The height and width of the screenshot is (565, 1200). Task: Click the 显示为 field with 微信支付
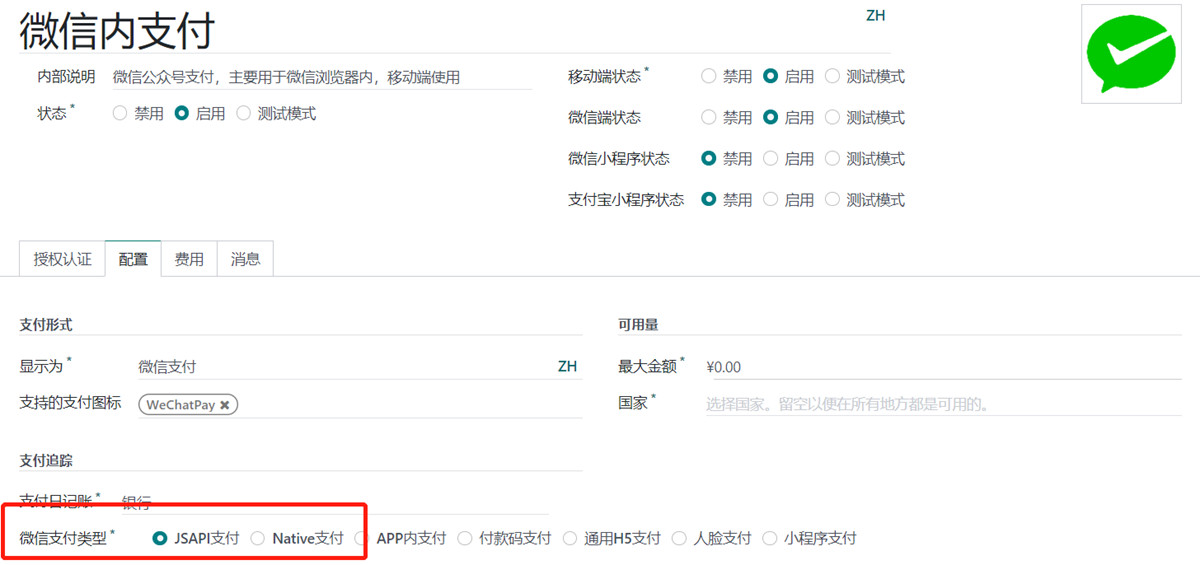click(x=345, y=367)
